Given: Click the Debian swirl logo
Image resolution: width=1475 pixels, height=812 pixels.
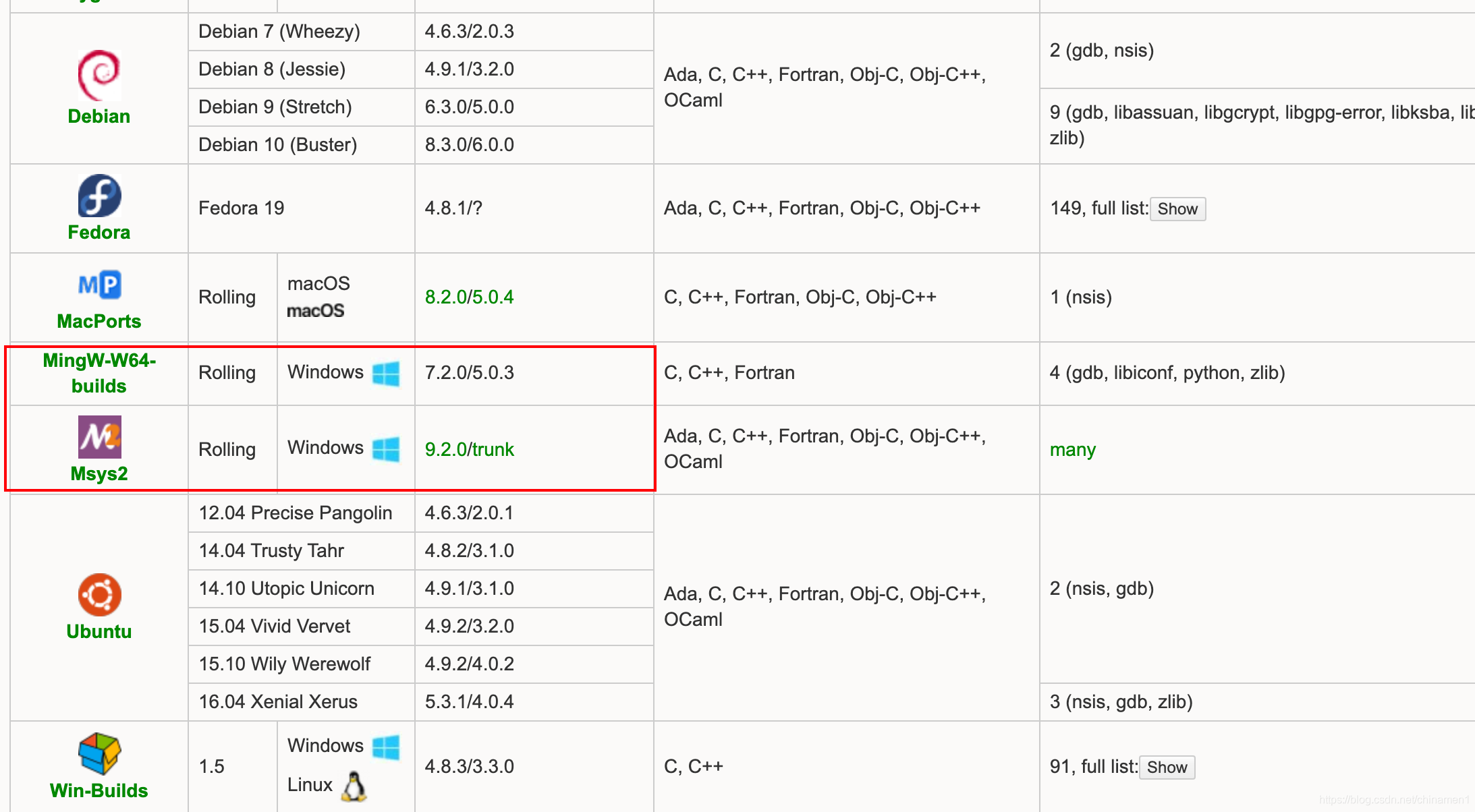Looking at the screenshot, I should [99, 74].
